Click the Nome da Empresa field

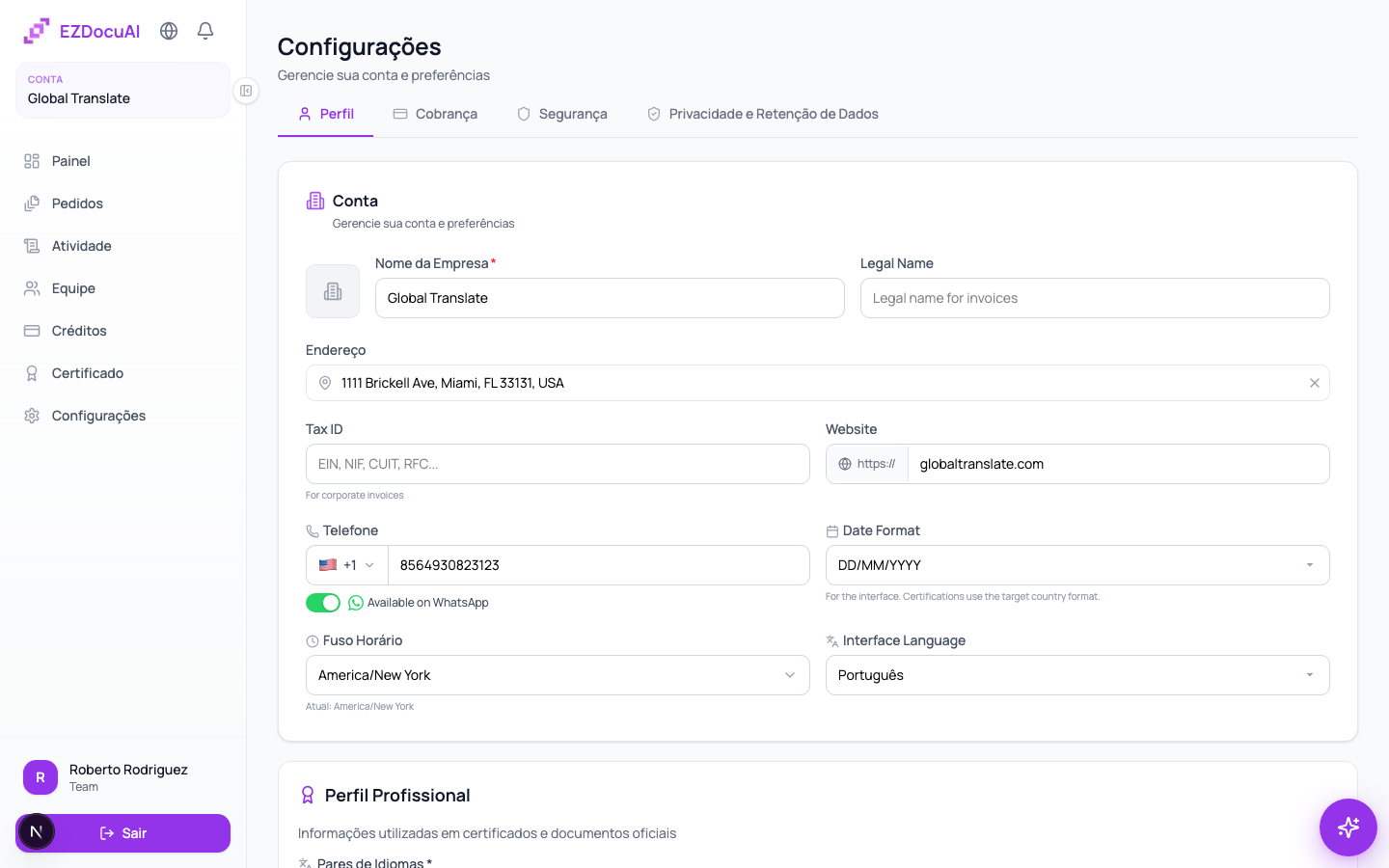click(610, 298)
